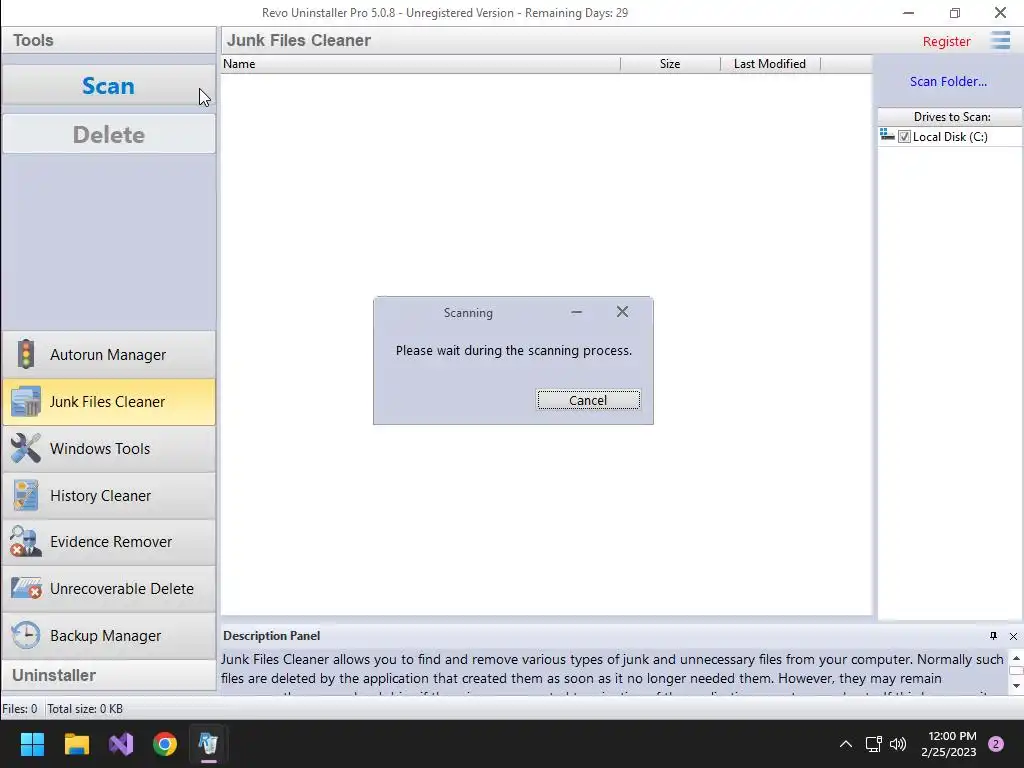Screen dimensions: 1024x768
Task: Pin the Description Panel with pushpin icon
Action: 993,636
